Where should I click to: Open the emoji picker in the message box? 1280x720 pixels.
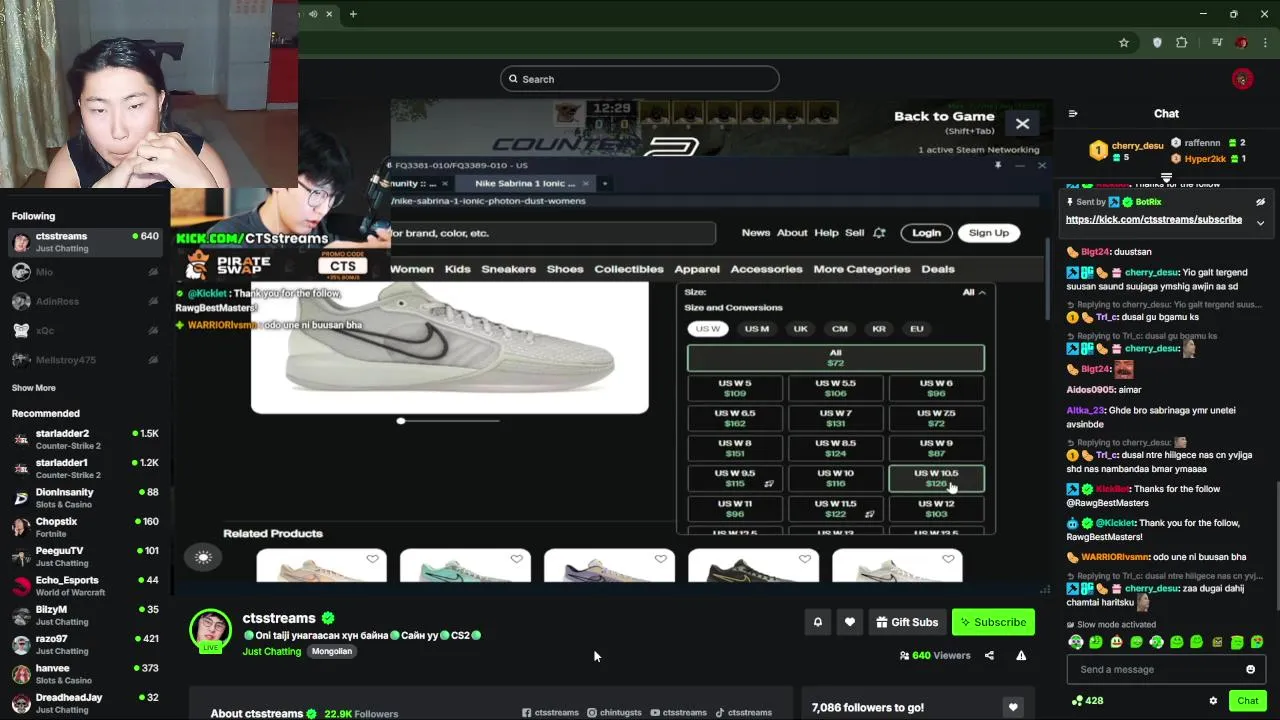(x=1250, y=669)
